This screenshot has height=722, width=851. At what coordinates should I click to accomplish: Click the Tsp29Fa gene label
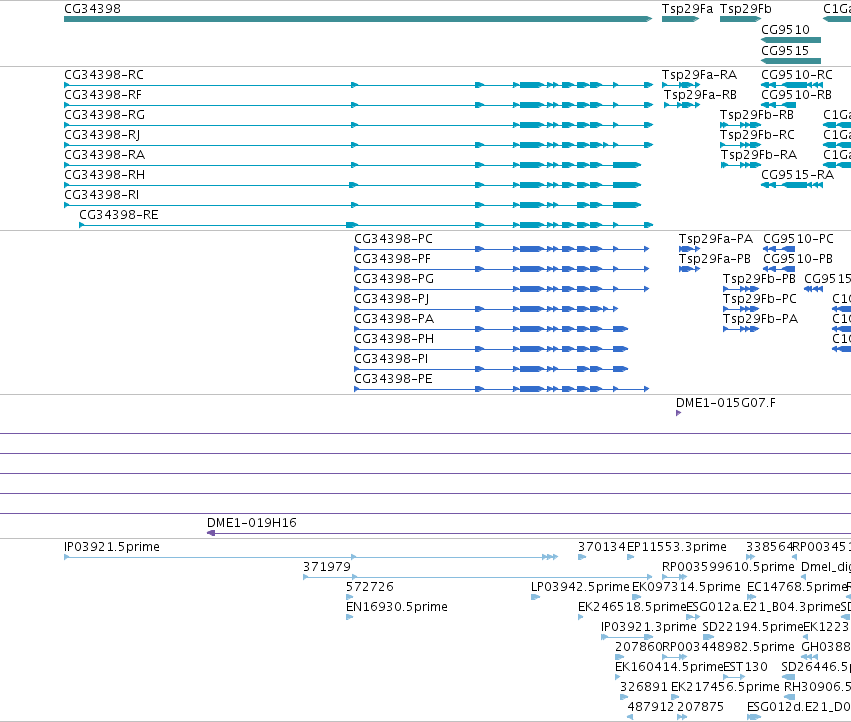tap(687, 9)
